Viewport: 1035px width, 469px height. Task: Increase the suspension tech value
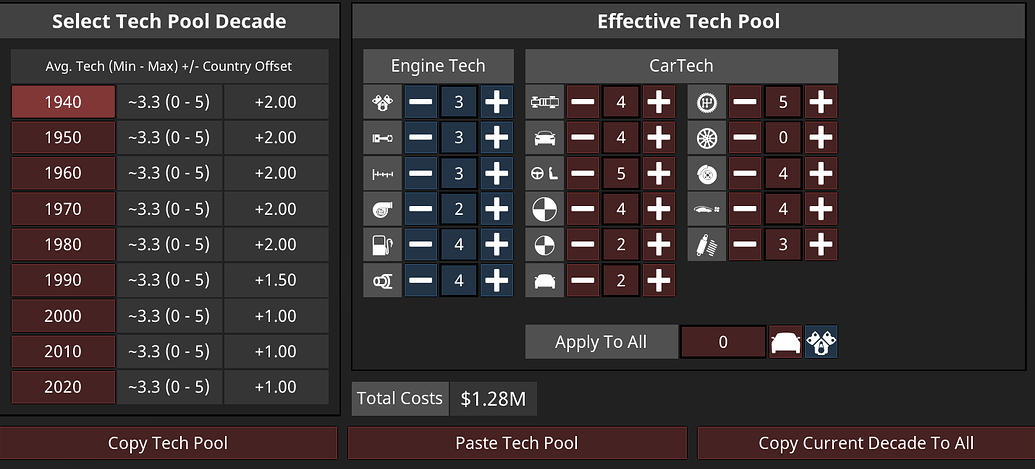click(821, 245)
